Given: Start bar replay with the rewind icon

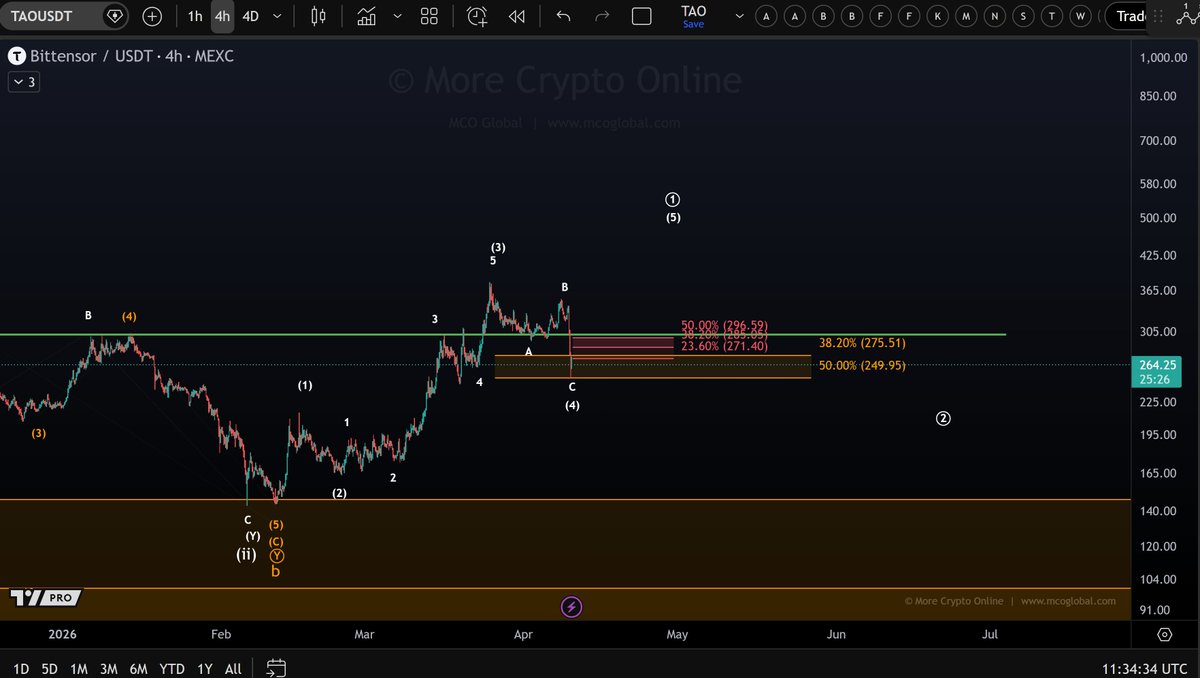Looking at the screenshot, I should 516,16.
